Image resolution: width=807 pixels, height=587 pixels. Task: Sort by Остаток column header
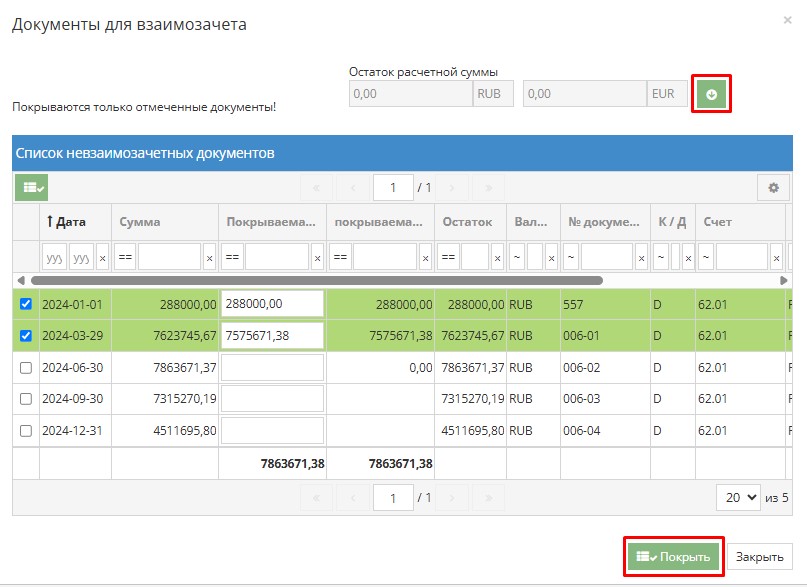pos(468,222)
